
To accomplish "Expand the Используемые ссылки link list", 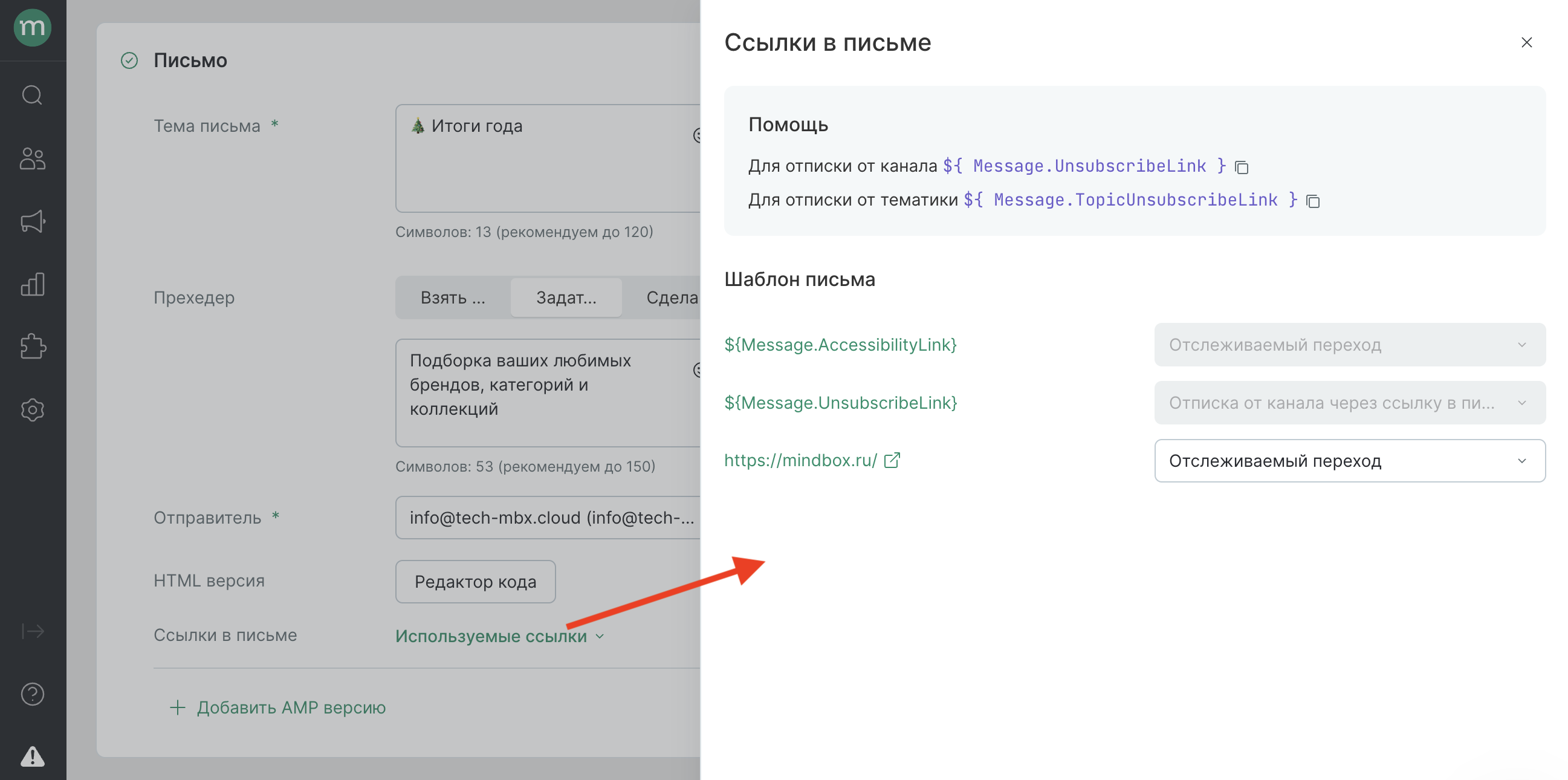I will coord(500,635).
